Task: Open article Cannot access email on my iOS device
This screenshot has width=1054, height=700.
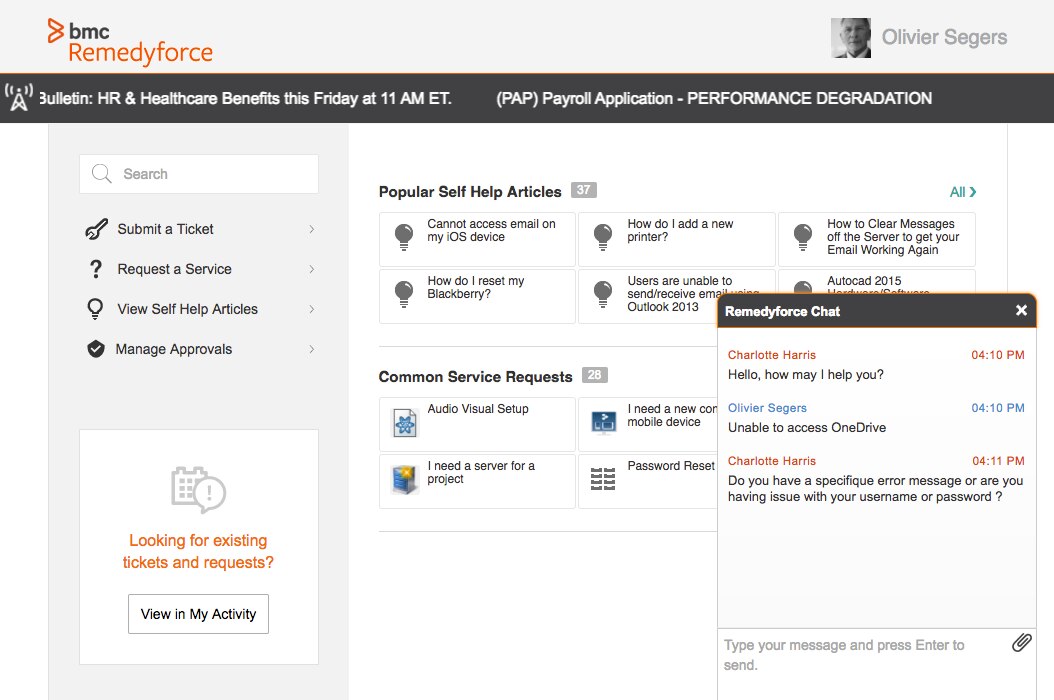Action: tap(477, 239)
